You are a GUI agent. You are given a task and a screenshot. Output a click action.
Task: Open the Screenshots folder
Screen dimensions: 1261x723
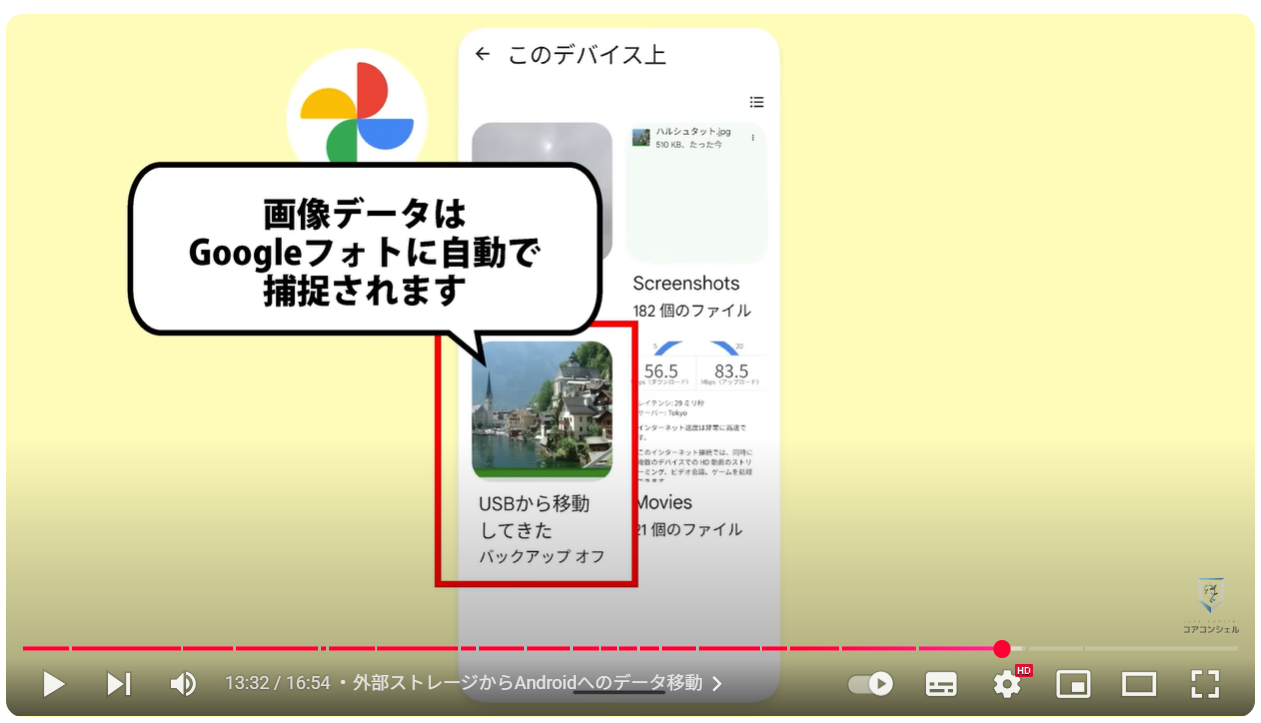[686, 283]
